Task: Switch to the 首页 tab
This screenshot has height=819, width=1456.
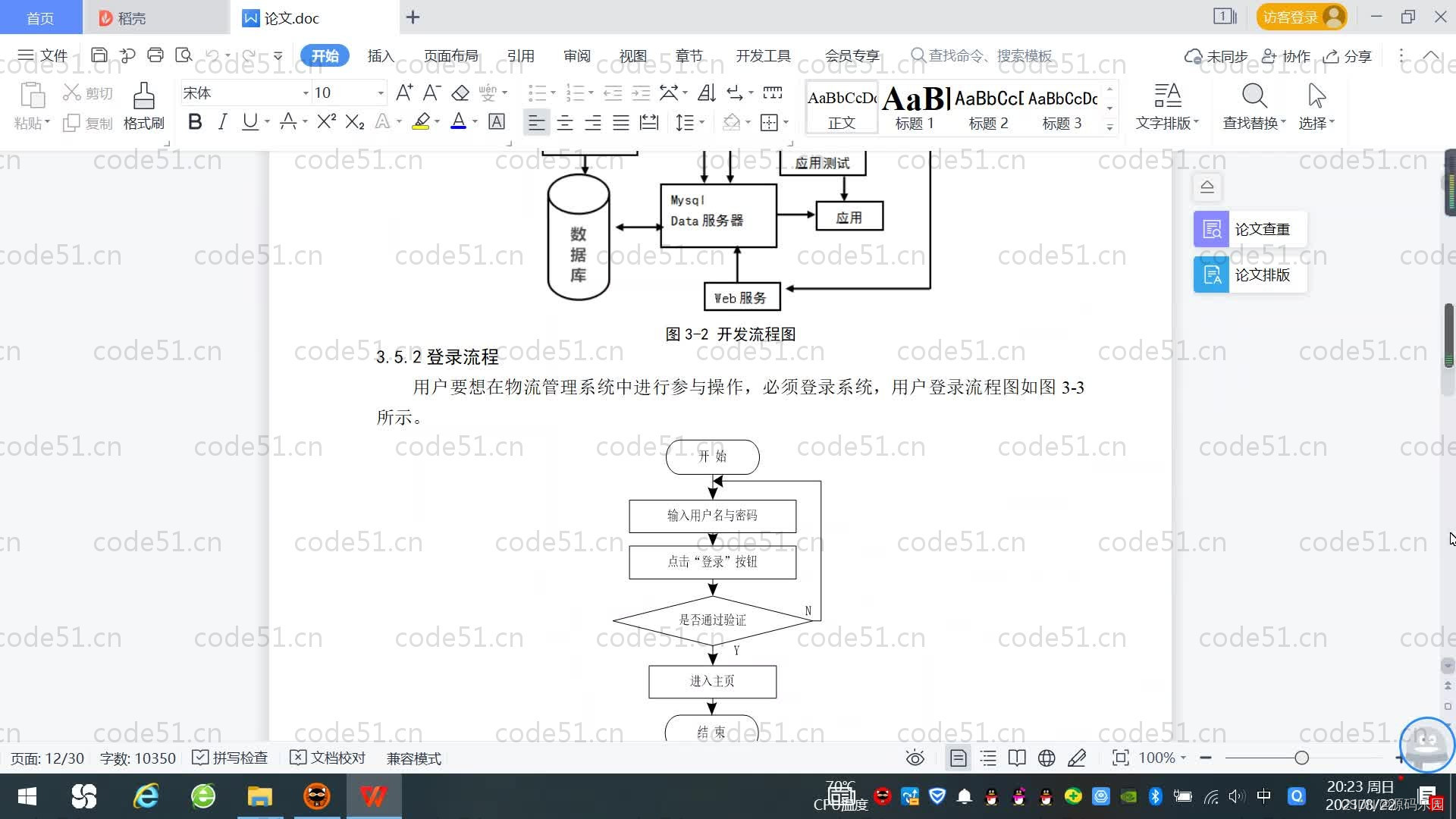Action: point(41,17)
